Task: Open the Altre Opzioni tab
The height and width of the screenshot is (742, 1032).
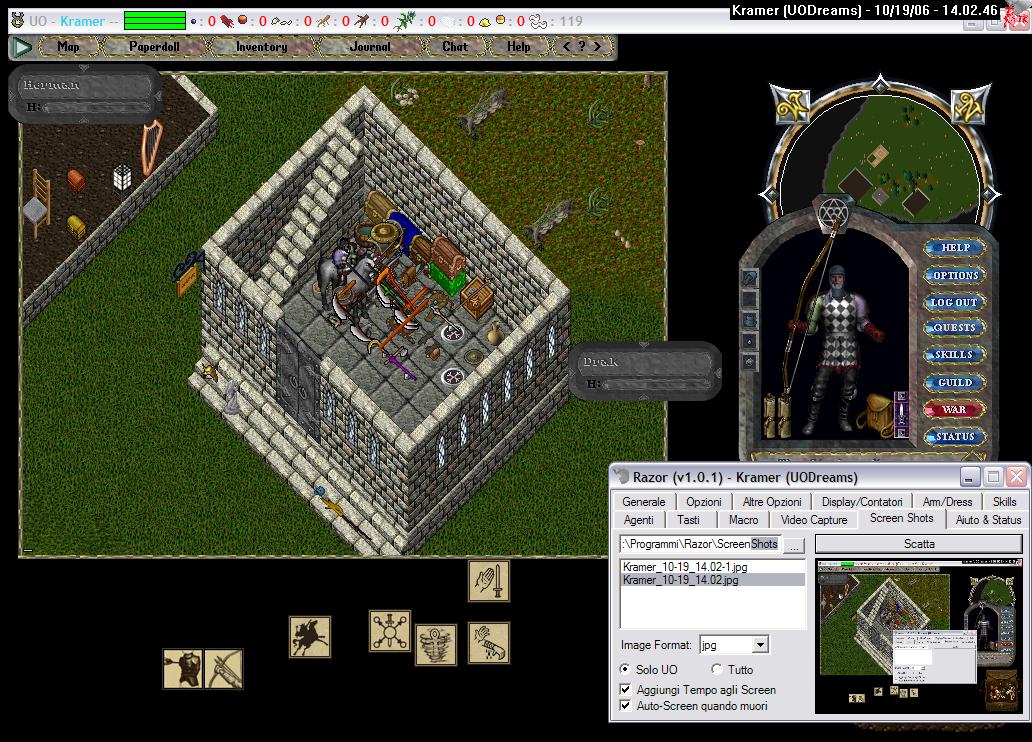Action: [x=771, y=502]
